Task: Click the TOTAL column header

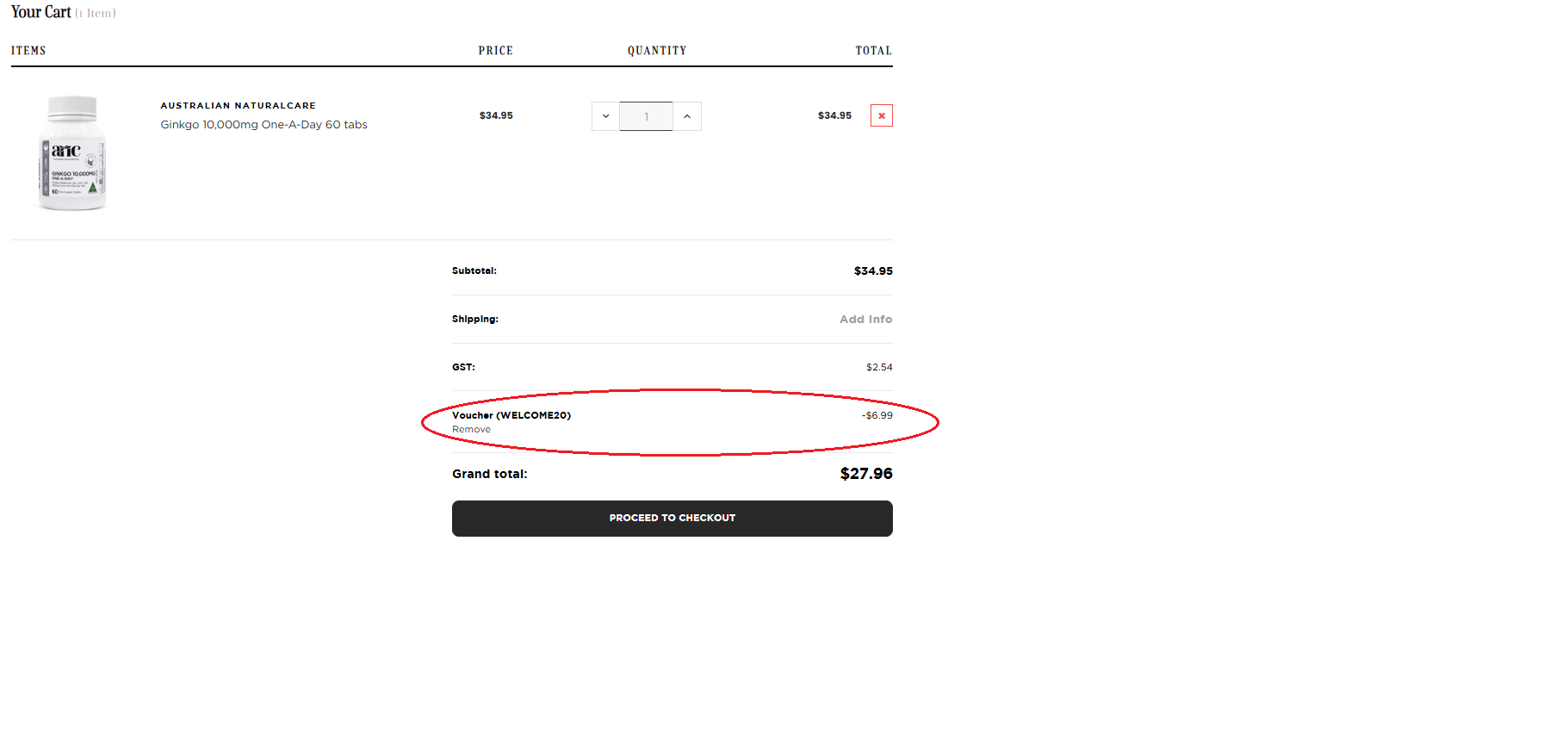Action: point(873,50)
